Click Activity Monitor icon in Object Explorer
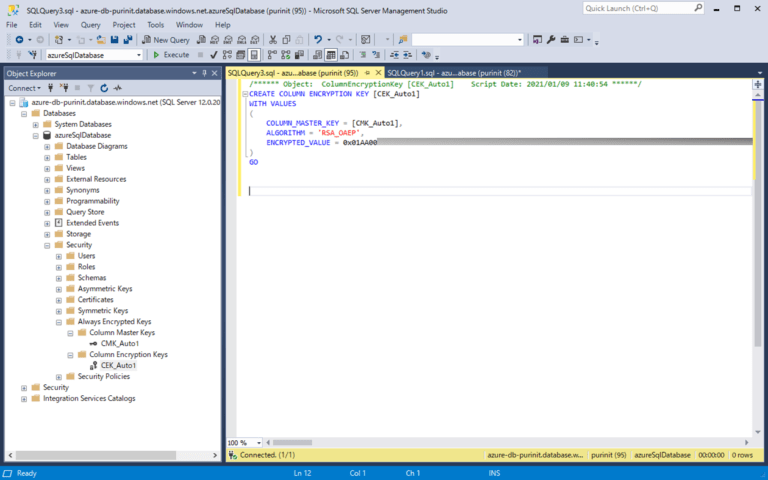Screen dimensions: 768x480 coord(118,88)
